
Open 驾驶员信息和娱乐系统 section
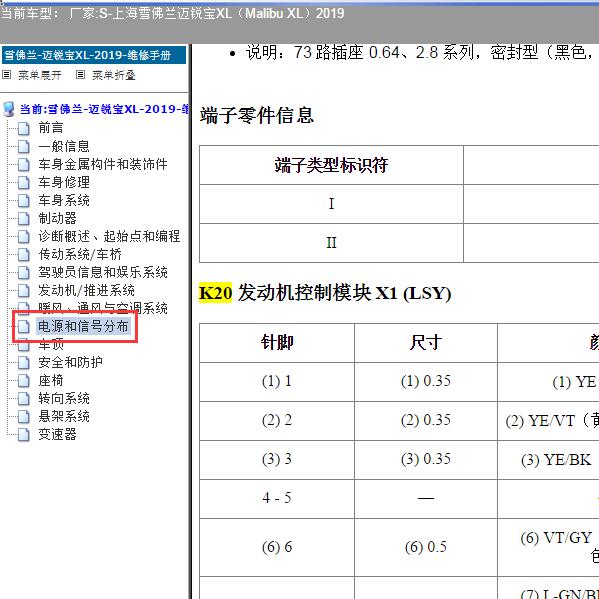pos(103,272)
